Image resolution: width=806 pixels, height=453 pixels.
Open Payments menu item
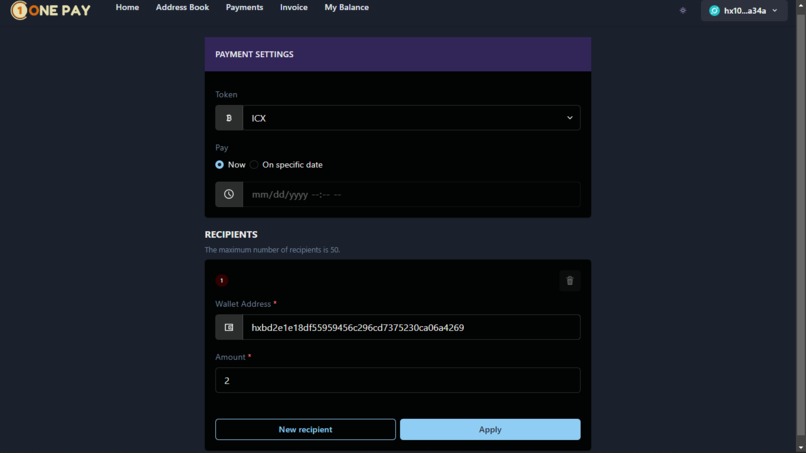click(x=244, y=7)
